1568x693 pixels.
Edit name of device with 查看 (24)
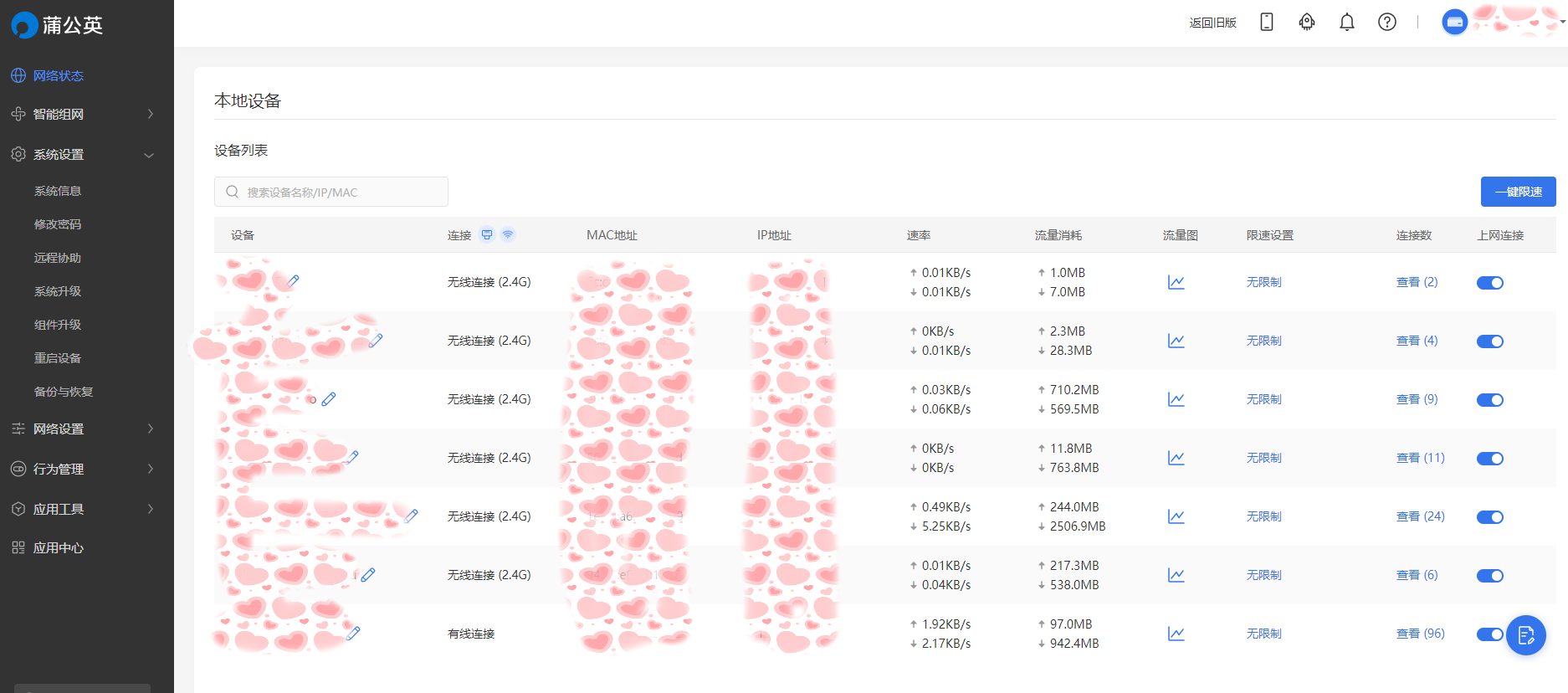coord(411,516)
